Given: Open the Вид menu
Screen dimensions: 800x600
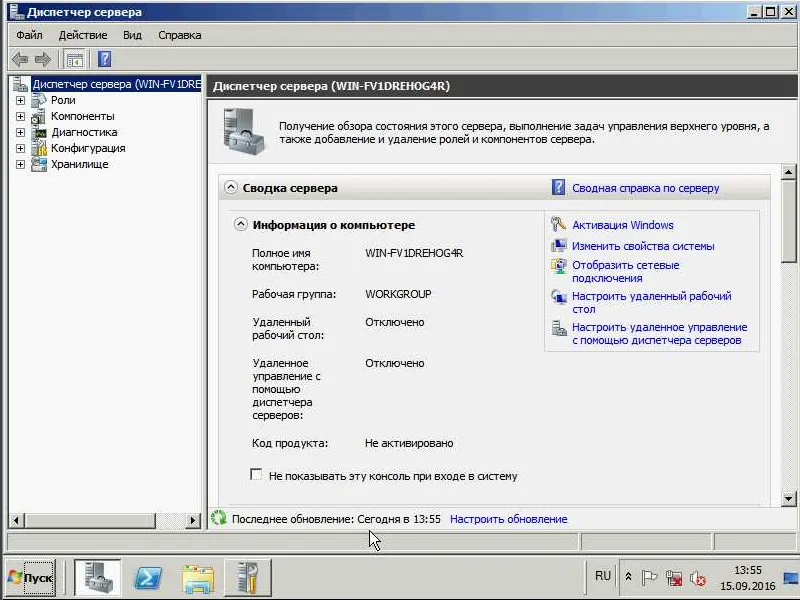Looking at the screenshot, I should tap(132, 35).
